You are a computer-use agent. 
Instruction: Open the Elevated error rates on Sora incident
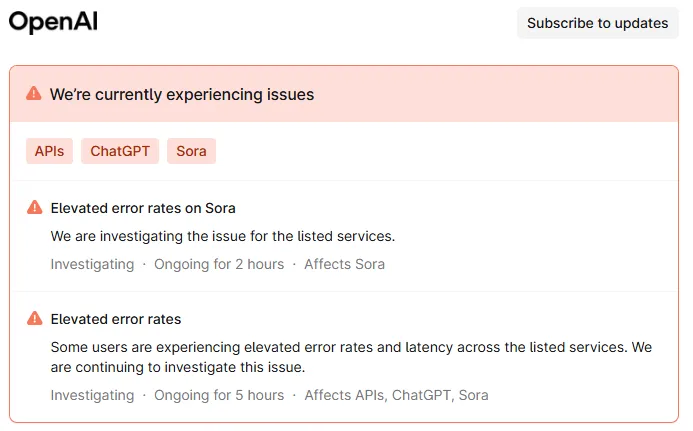pos(143,208)
